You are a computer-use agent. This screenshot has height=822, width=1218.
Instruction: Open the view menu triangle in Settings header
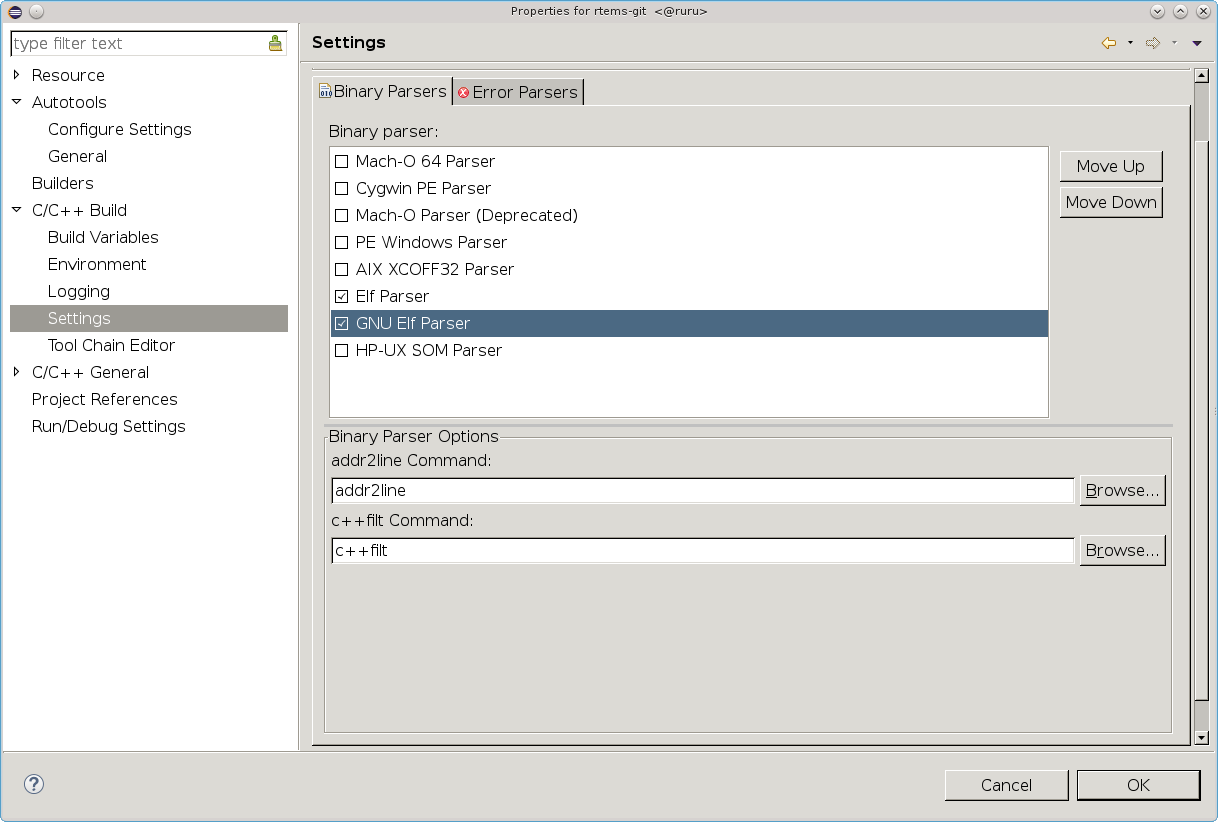(1197, 43)
